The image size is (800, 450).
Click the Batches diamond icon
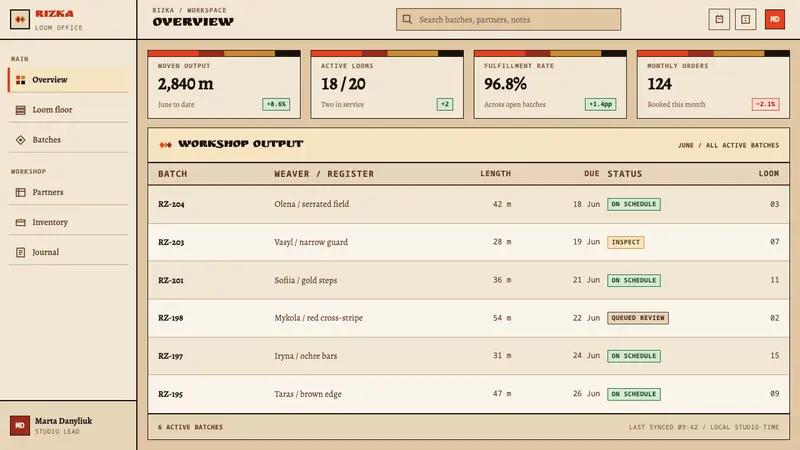[x=20, y=140]
